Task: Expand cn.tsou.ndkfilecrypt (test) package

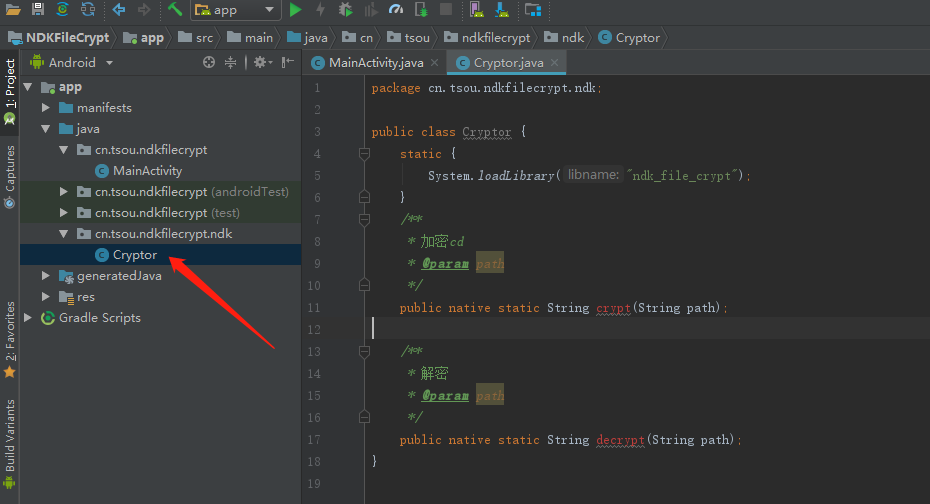Action: point(63,212)
